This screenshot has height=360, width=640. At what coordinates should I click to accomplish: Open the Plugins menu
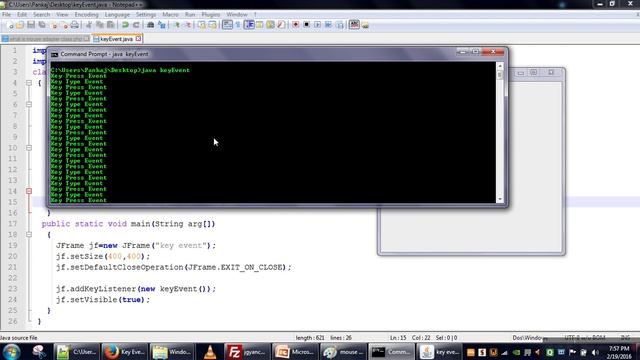point(211,14)
